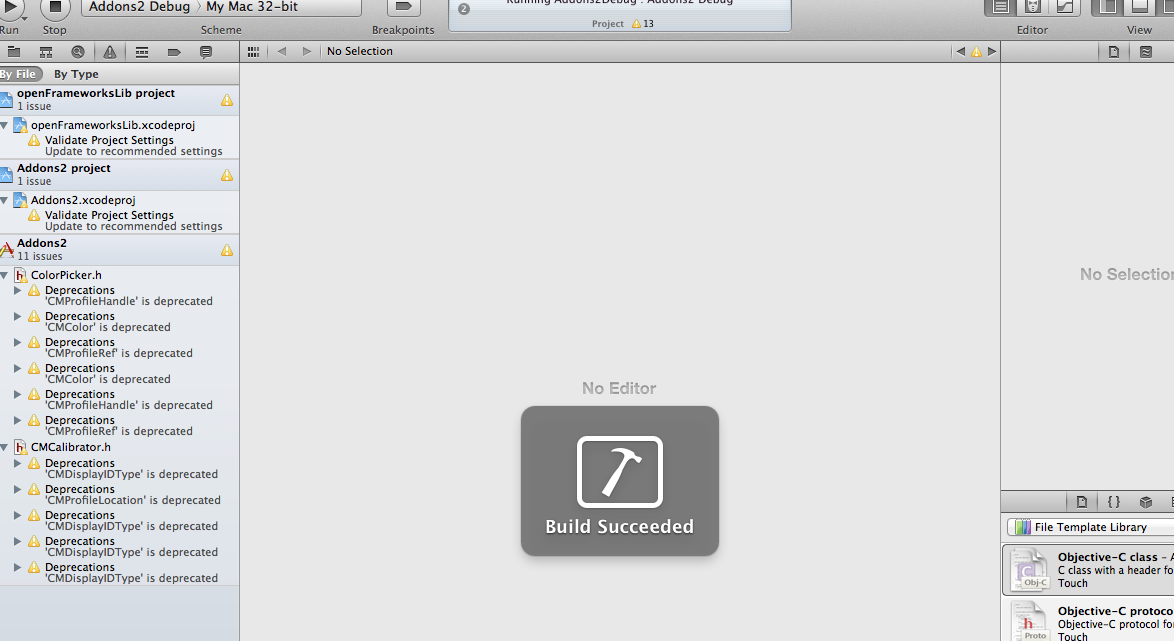Jump to previous issue arrow
This screenshot has height=641, width=1174.
[961, 52]
